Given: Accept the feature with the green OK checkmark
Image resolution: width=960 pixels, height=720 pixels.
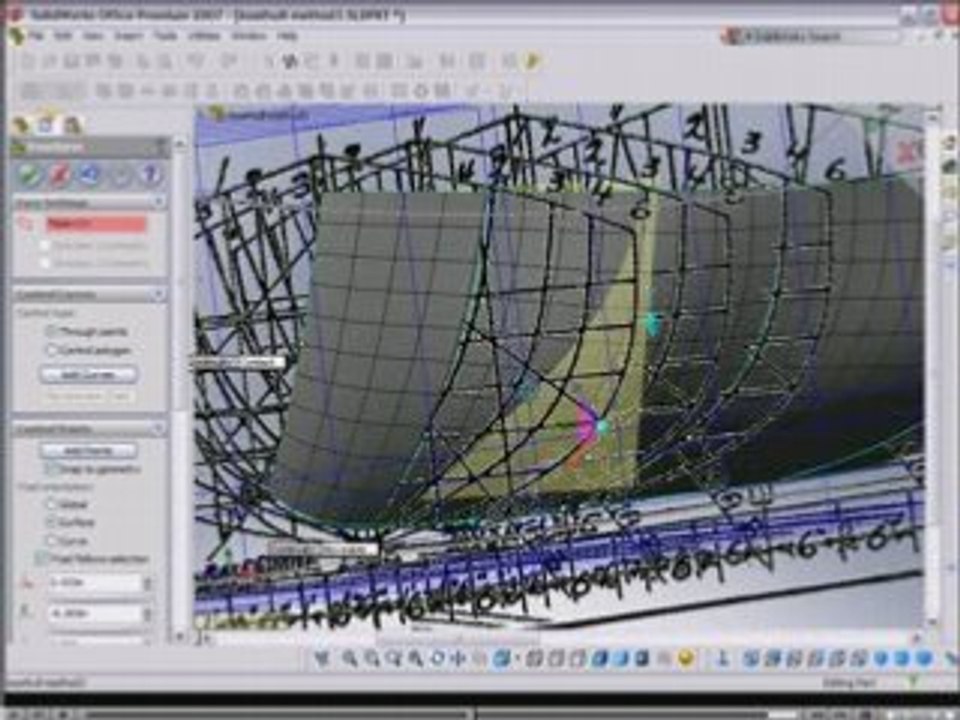Looking at the screenshot, I should 29,176.
